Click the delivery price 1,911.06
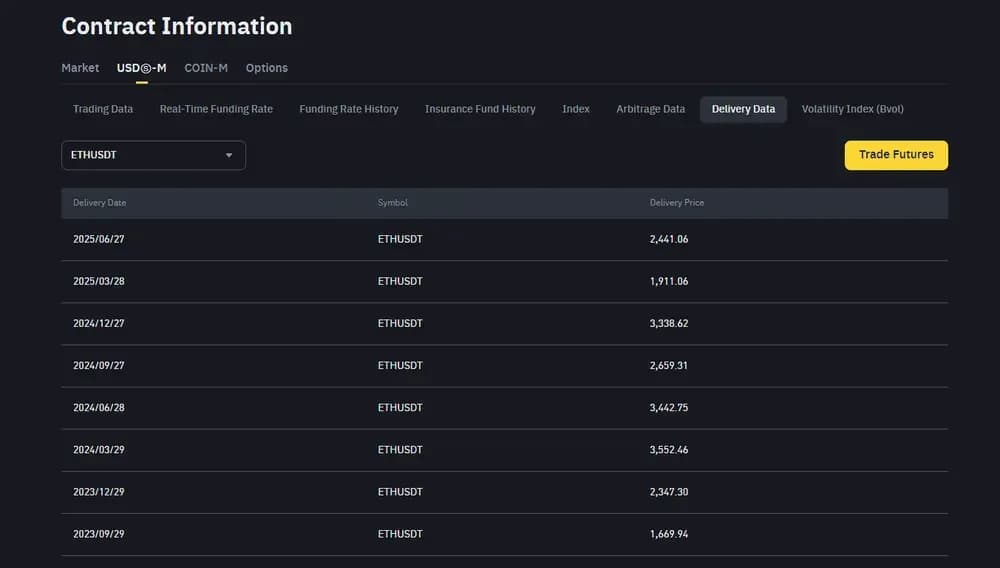 (669, 281)
